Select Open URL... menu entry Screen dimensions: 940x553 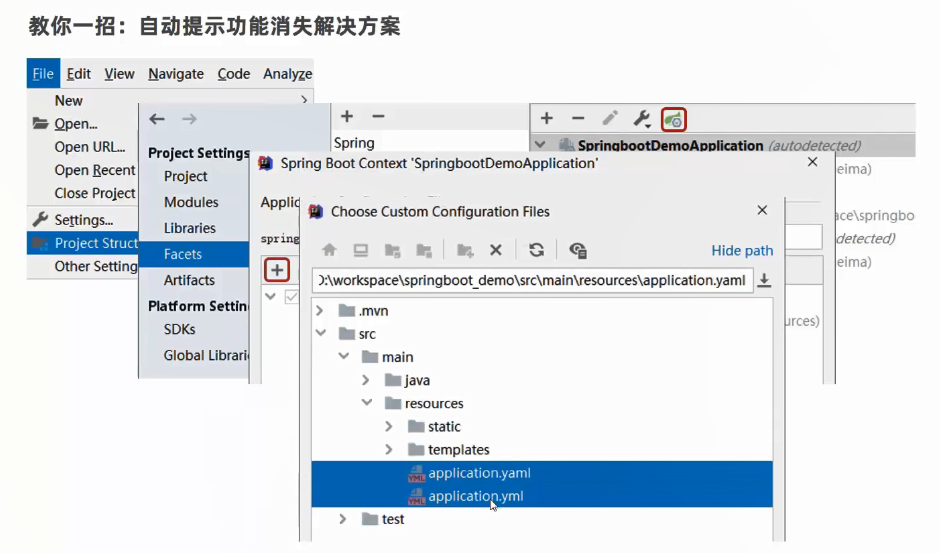click(90, 147)
